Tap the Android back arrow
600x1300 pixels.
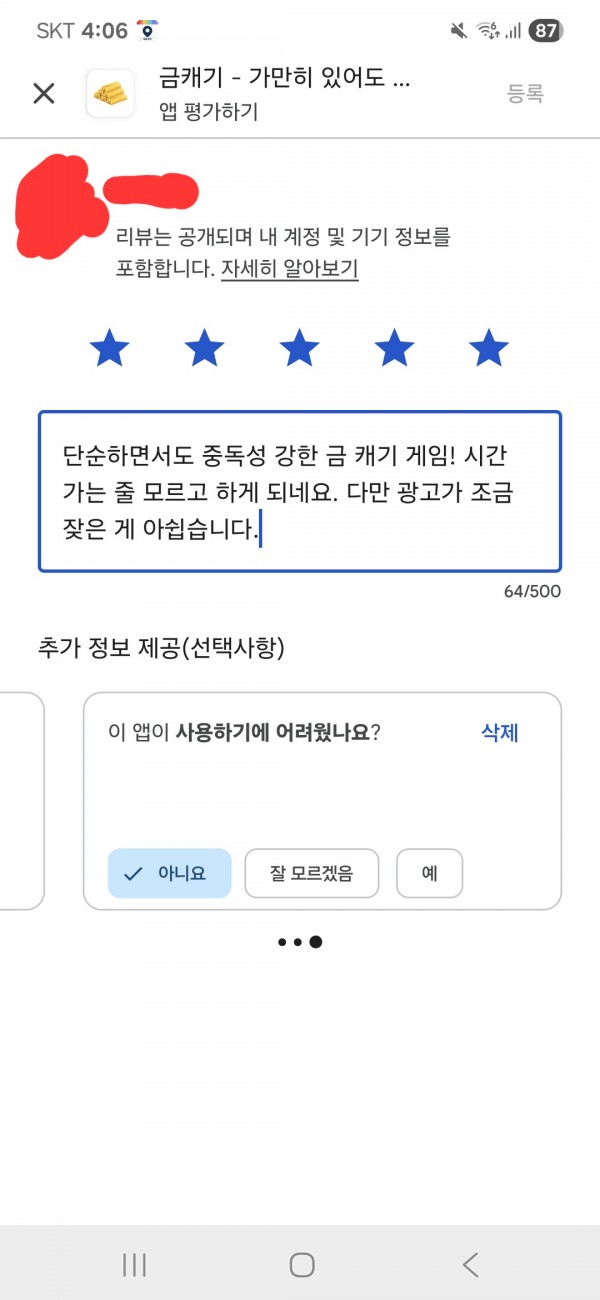(470, 1265)
